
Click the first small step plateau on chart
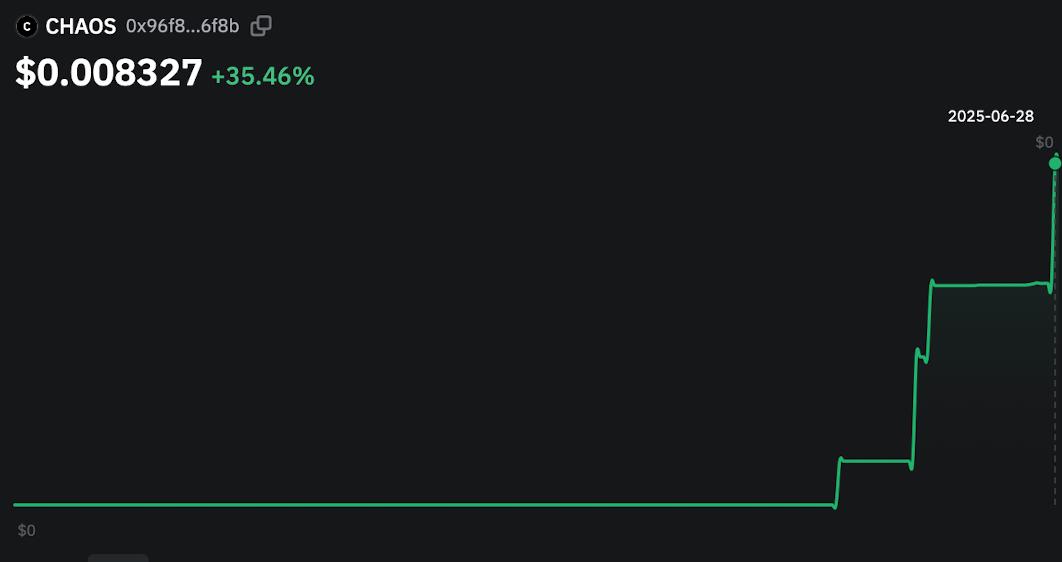tap(875, 461)
